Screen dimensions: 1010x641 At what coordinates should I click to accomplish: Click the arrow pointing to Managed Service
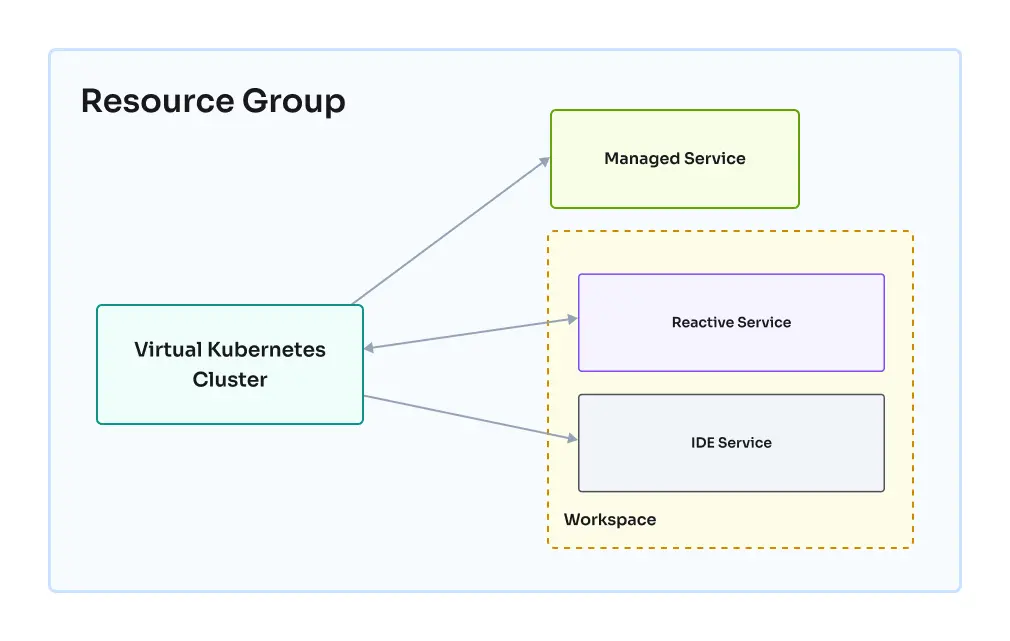[455, 230]
